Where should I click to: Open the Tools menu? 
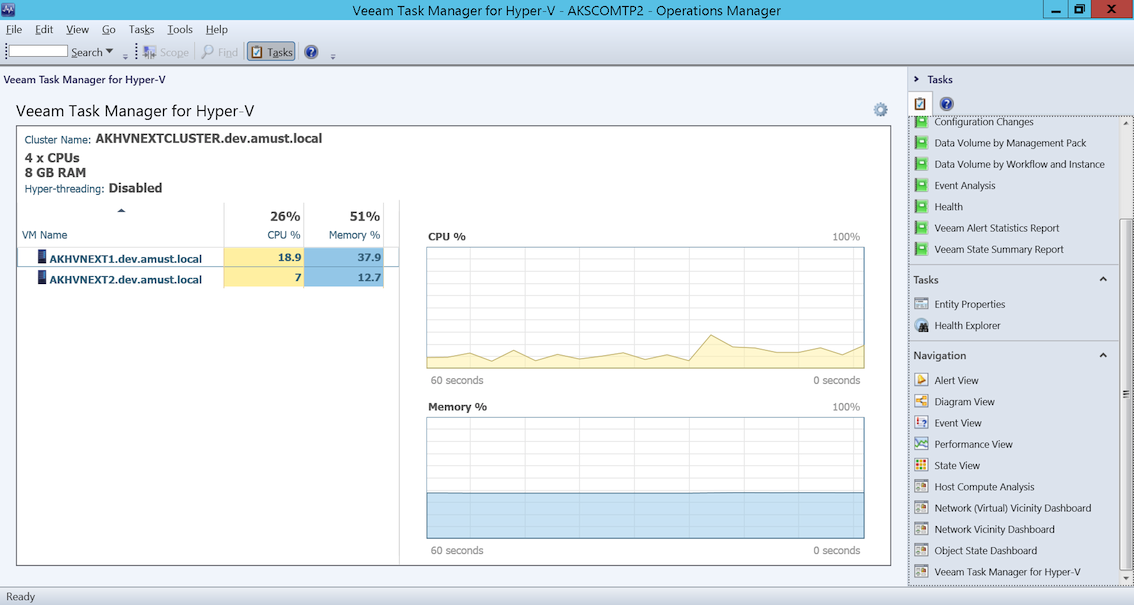[180, 30]
